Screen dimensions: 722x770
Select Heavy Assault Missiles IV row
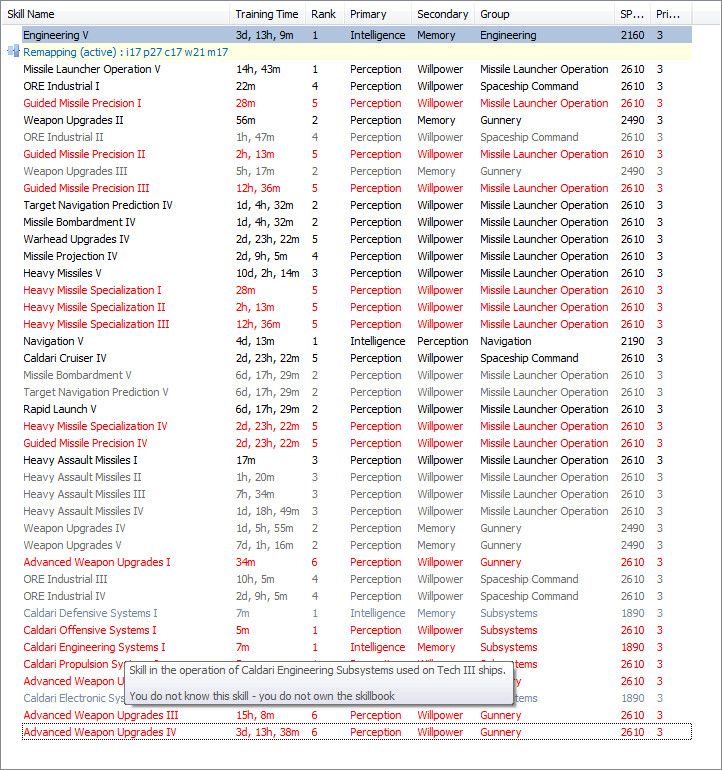(x=357, y=511)
